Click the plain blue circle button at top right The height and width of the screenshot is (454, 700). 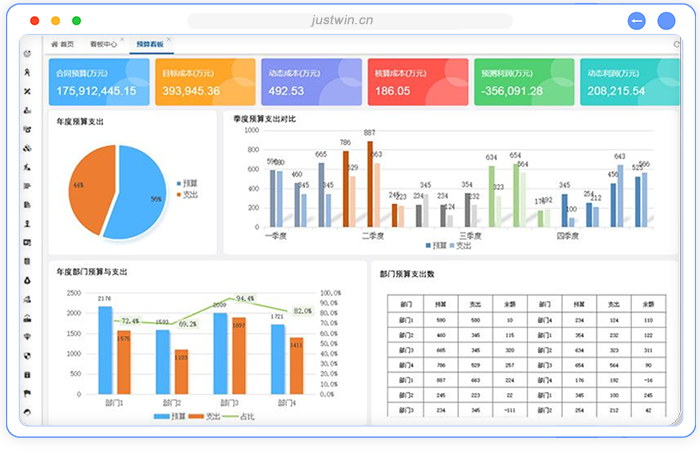pos(665,21)
